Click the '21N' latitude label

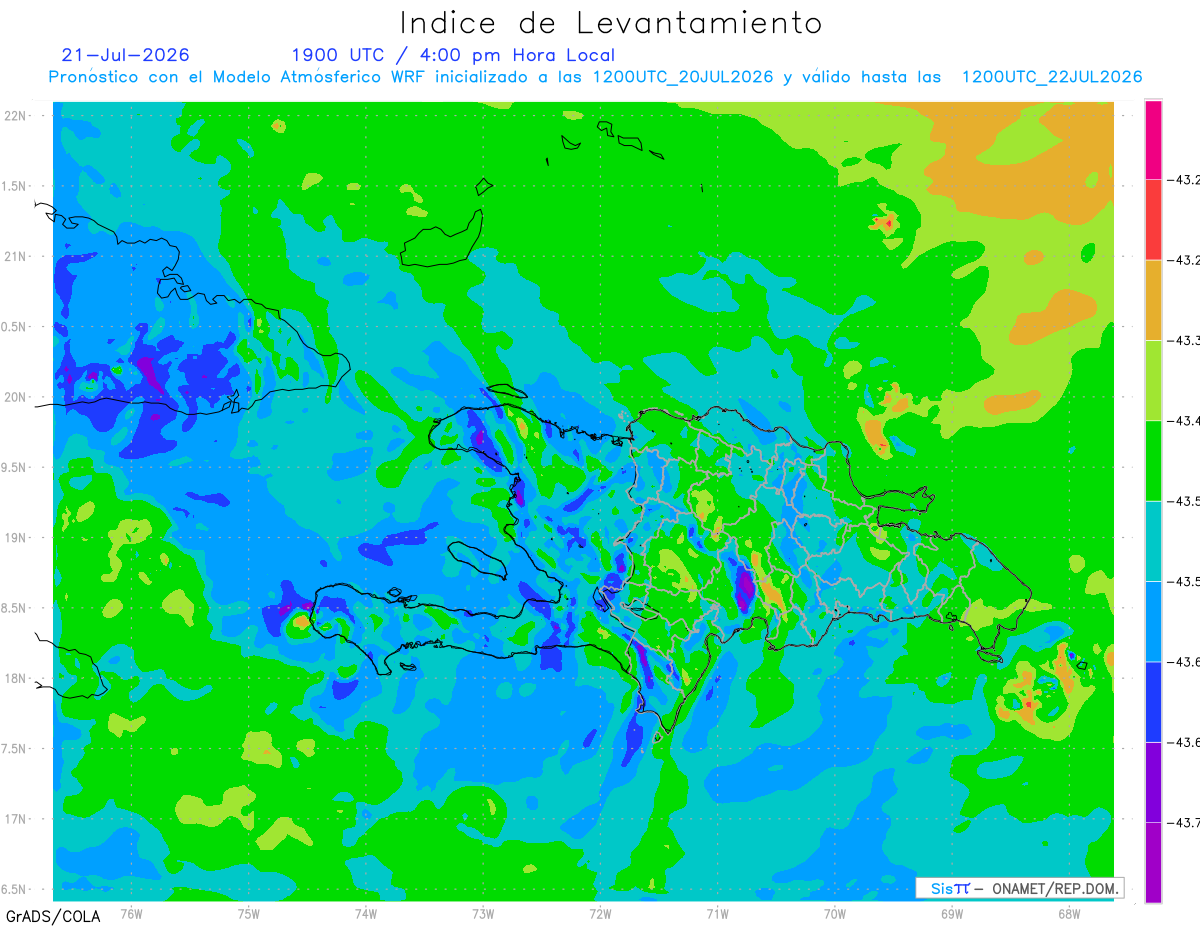click(x=16, y=257)
